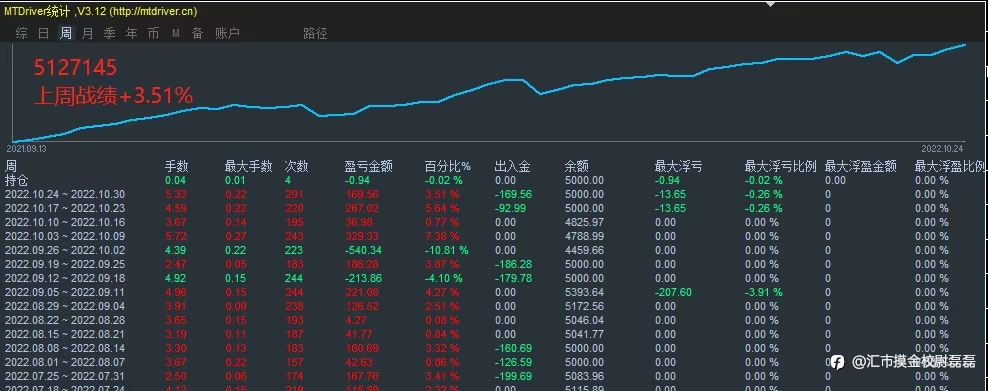
Task: Click the -213.86 loss amount cell
Action: [364, 278]
